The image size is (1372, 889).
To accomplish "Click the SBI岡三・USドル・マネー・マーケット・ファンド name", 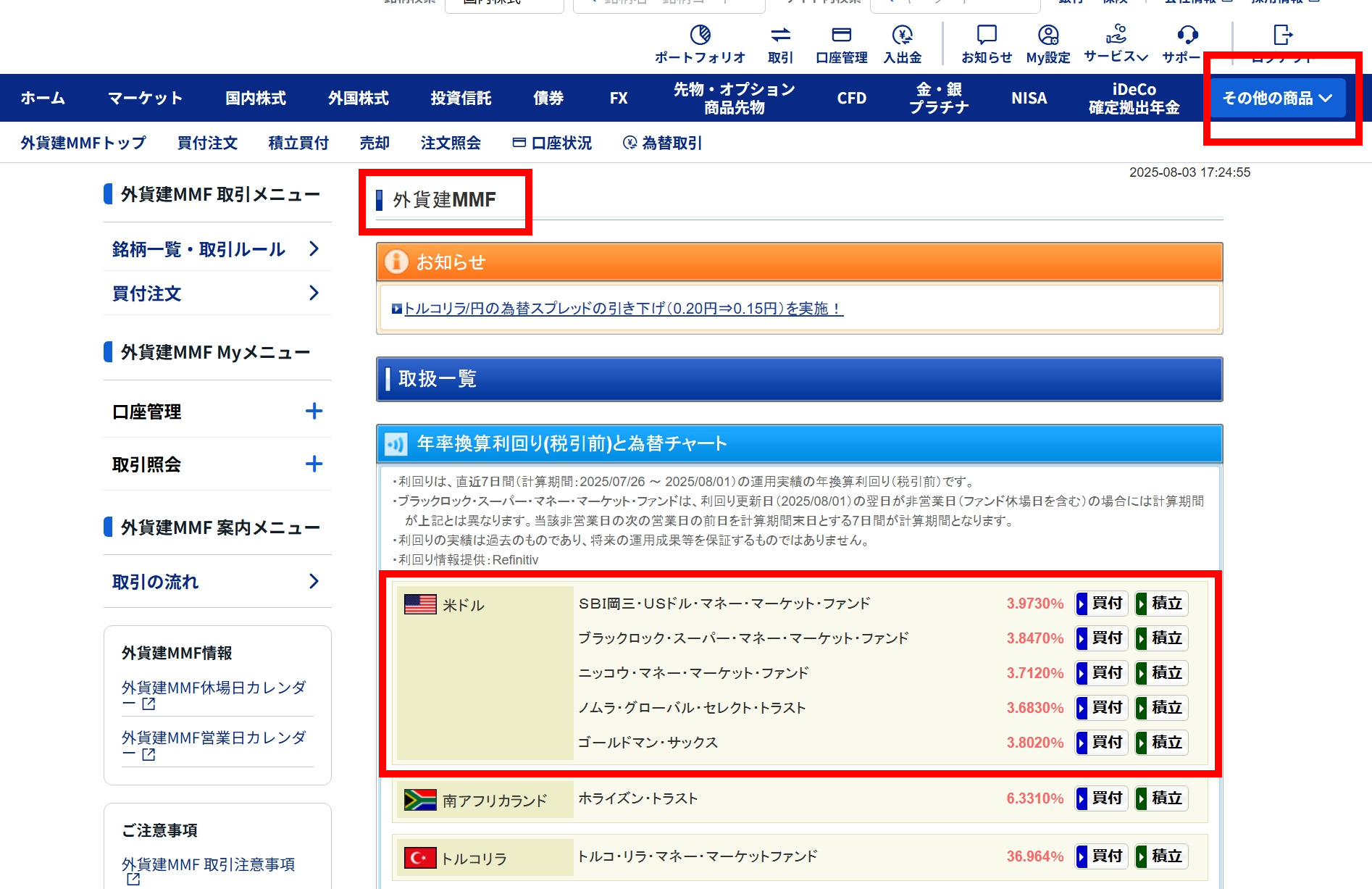I will click(724, 604).
